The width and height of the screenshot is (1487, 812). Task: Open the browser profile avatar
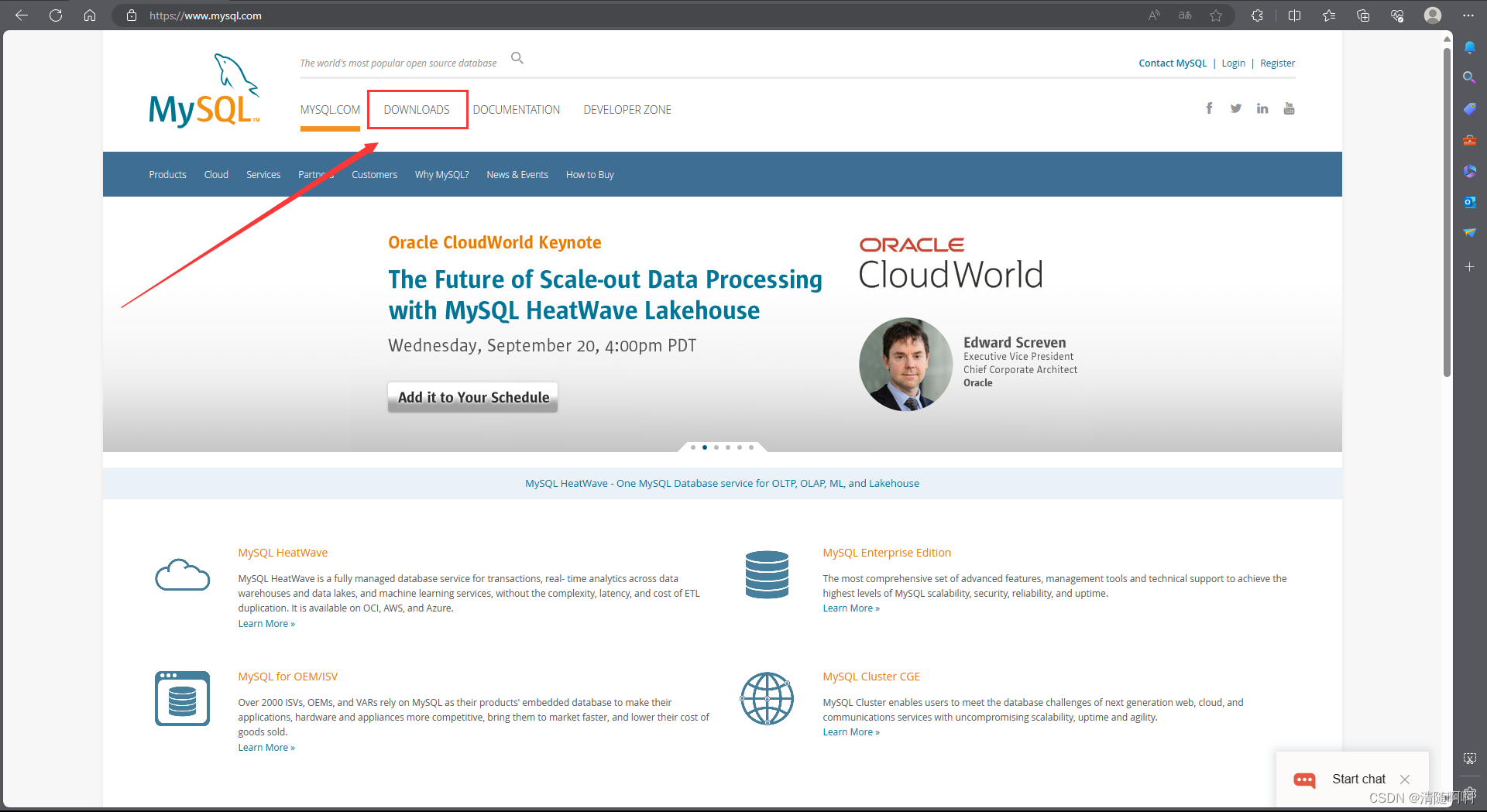tap(1433, 15)
